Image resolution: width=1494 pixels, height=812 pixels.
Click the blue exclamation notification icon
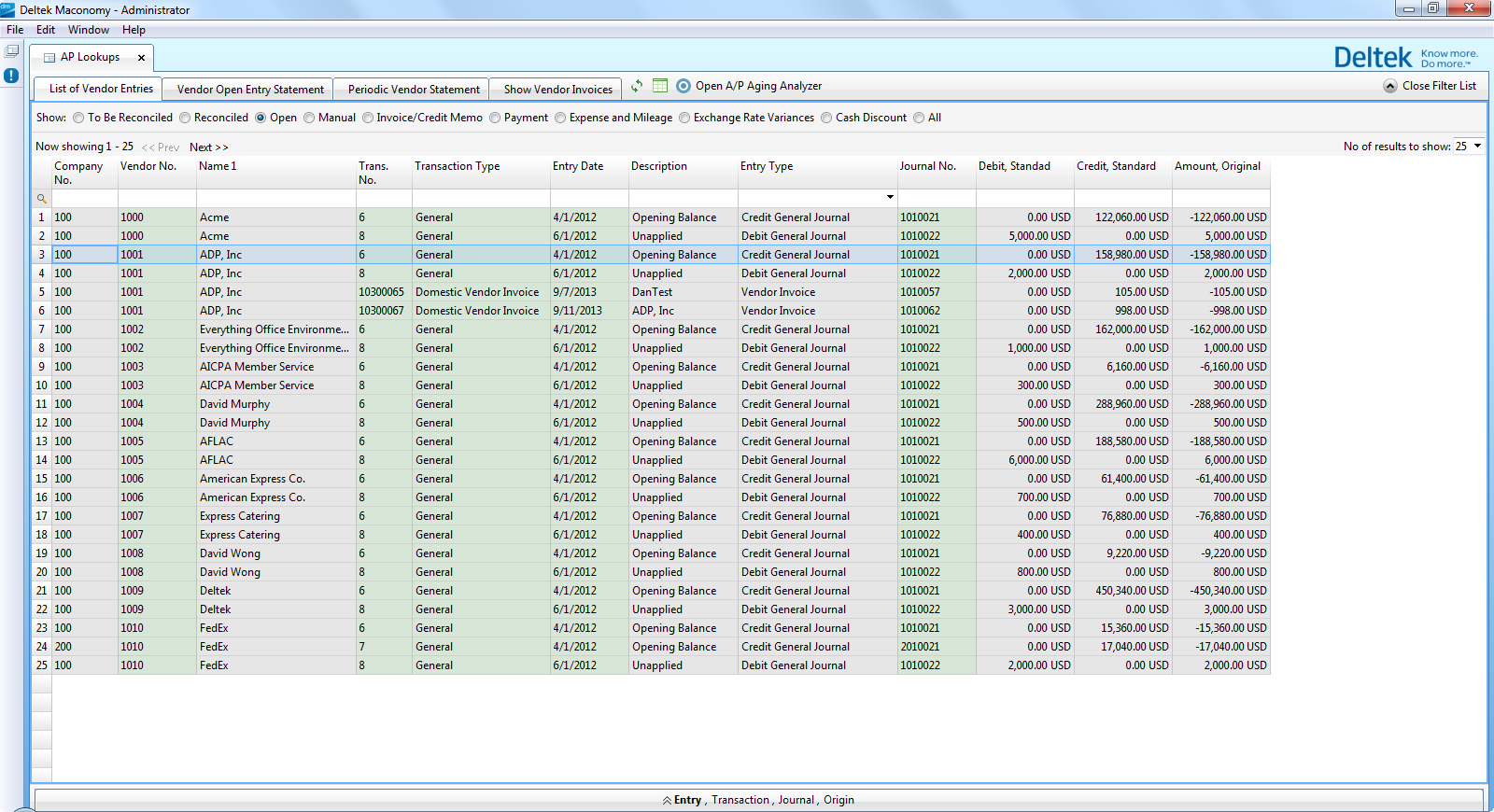coord(11,76)
